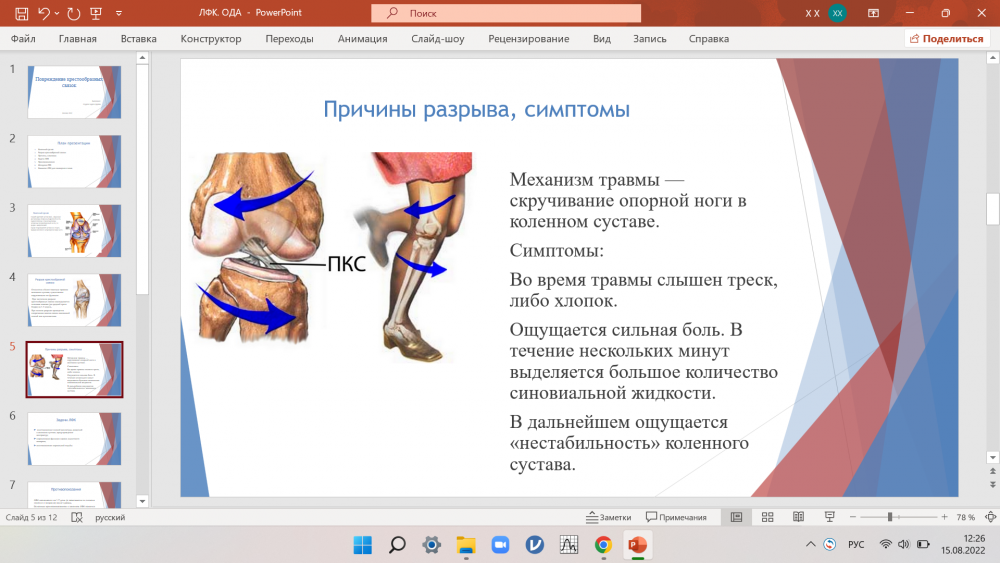Go to next slide double-arrow
Image resolution: width=1000 pixels, height=563 pixels.
point(992,485)
